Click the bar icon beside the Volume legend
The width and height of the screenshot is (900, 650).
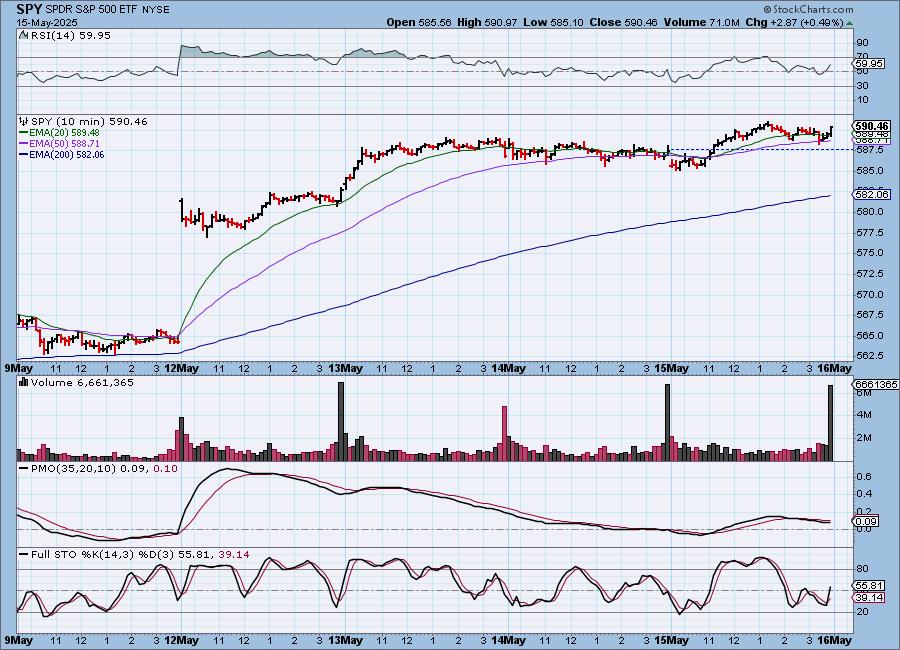click(x=24, y=382)
